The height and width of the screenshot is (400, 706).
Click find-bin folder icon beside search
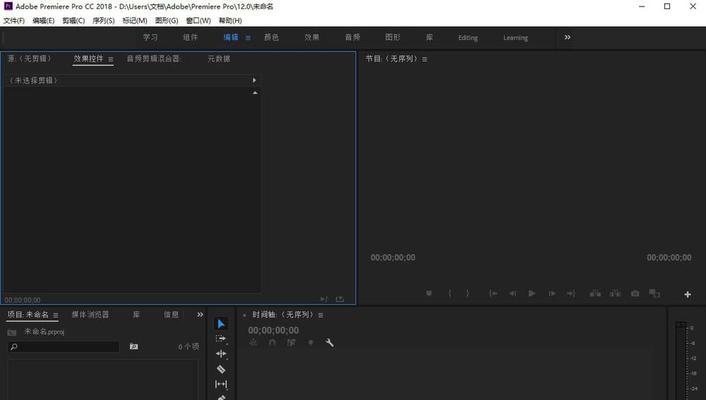134,346
